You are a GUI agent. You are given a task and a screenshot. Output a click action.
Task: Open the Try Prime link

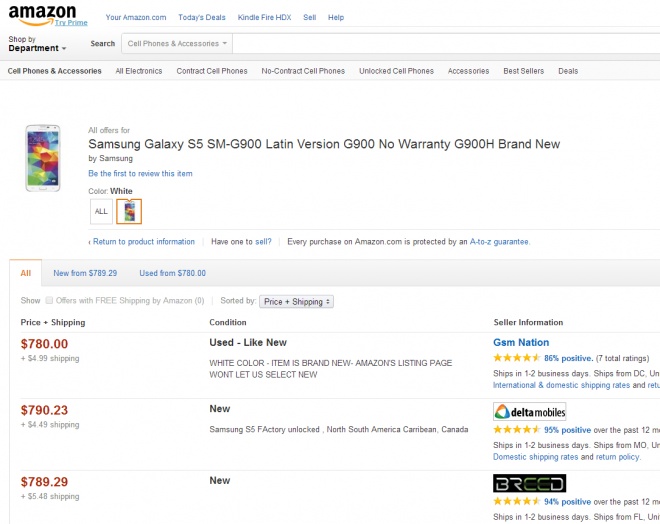pyautogui.click(x=71, y=23)
